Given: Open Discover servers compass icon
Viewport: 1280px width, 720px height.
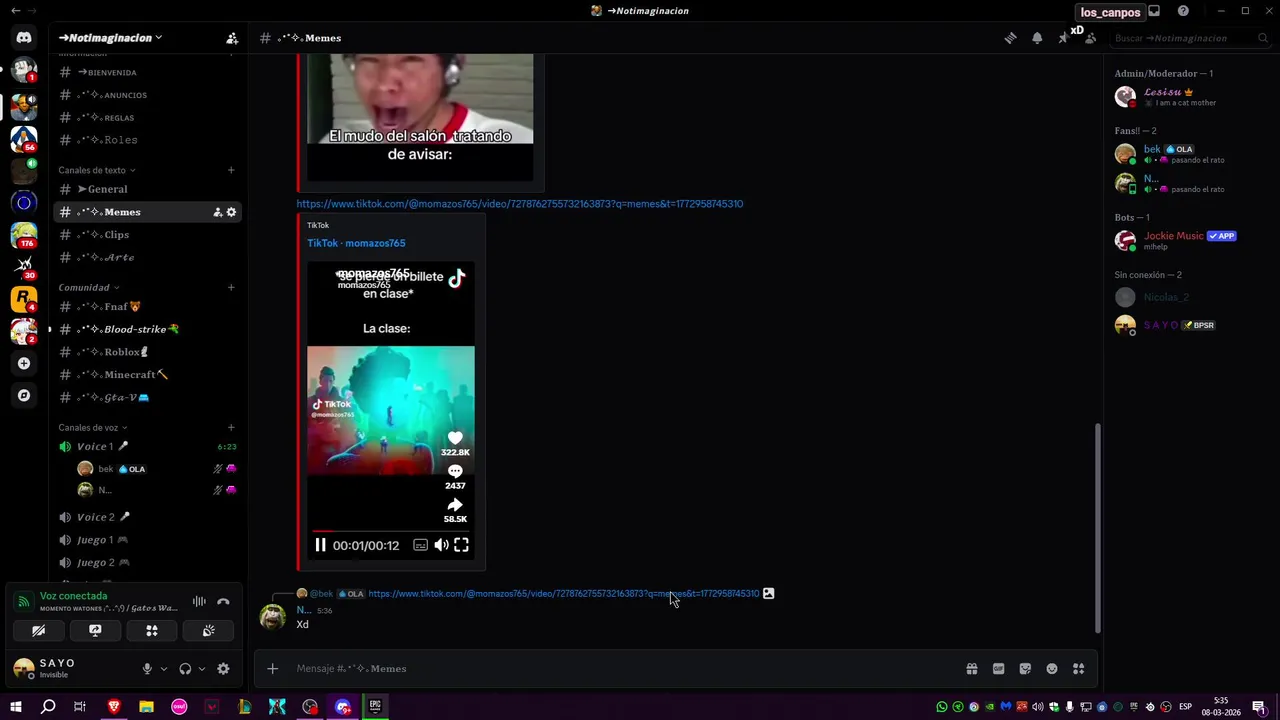Looking at the screenshot, I should tap(24, 395).
